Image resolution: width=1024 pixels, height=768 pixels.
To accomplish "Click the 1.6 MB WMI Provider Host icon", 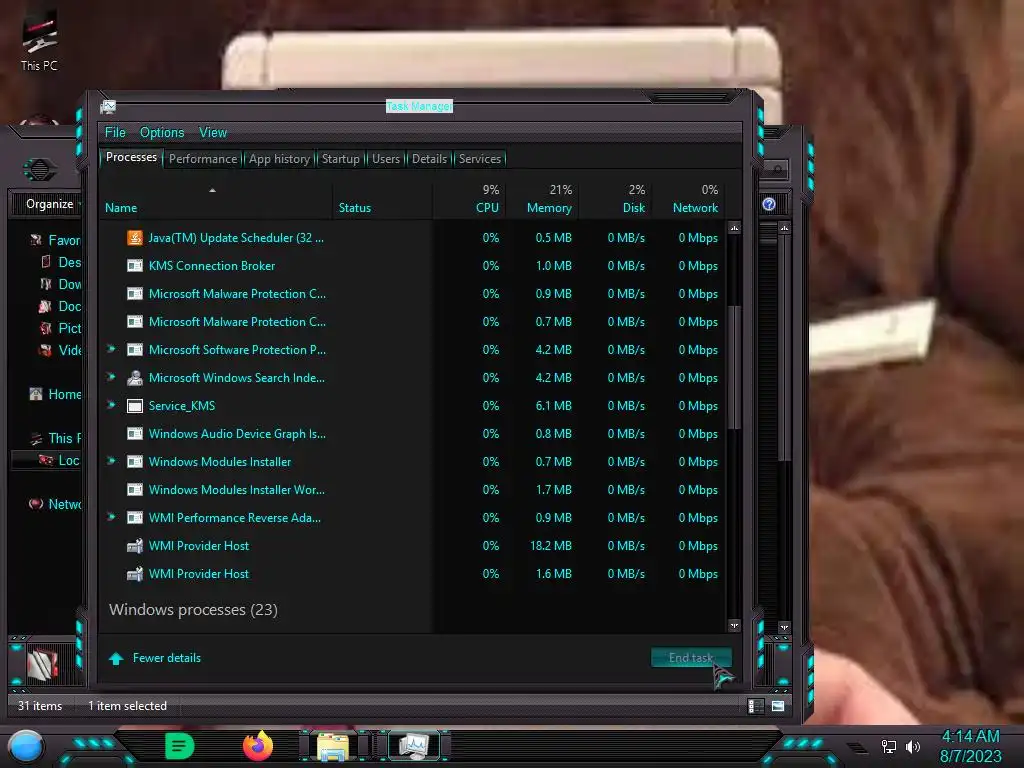I will [x=135, y=574].
